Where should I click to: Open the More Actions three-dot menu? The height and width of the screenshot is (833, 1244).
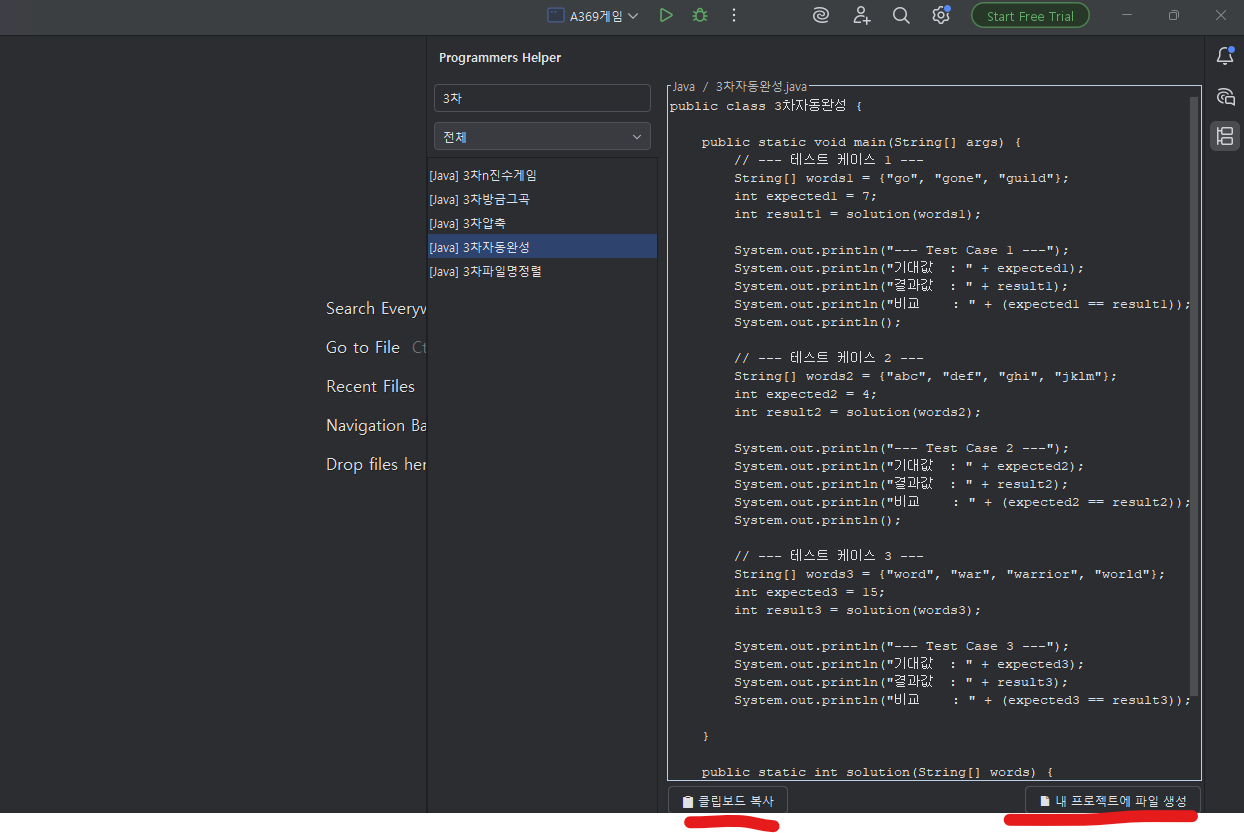click(734, 16)
